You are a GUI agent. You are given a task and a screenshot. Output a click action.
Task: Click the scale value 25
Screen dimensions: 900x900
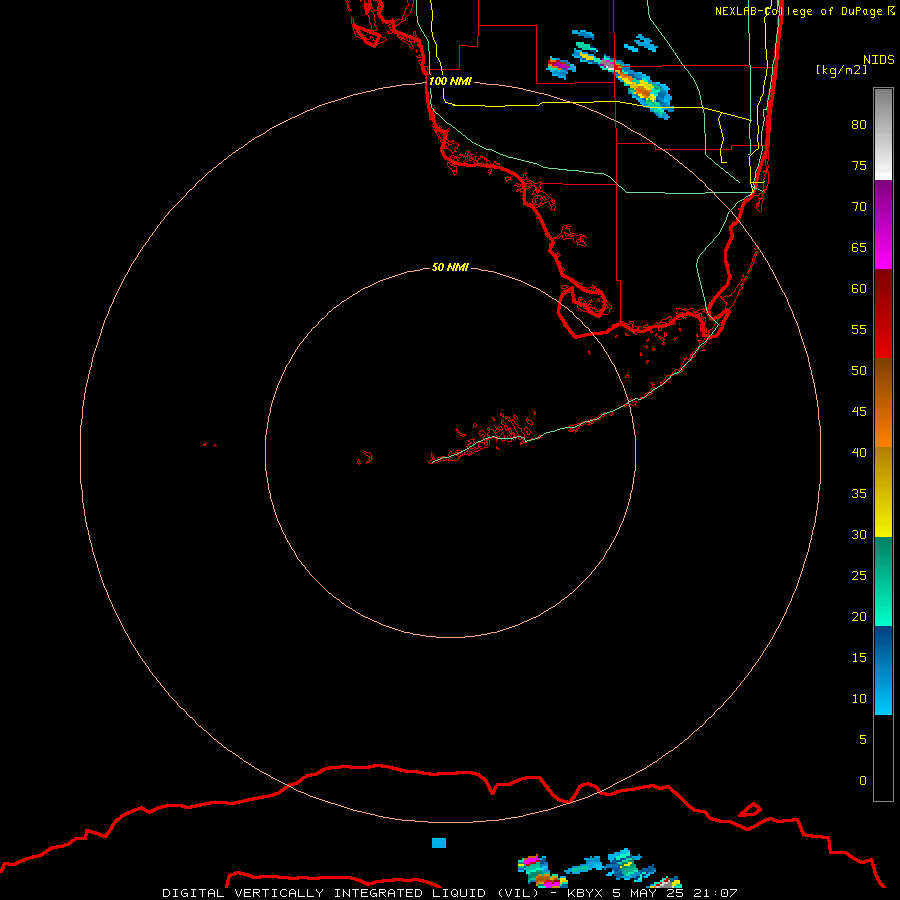tap(859, 576)
